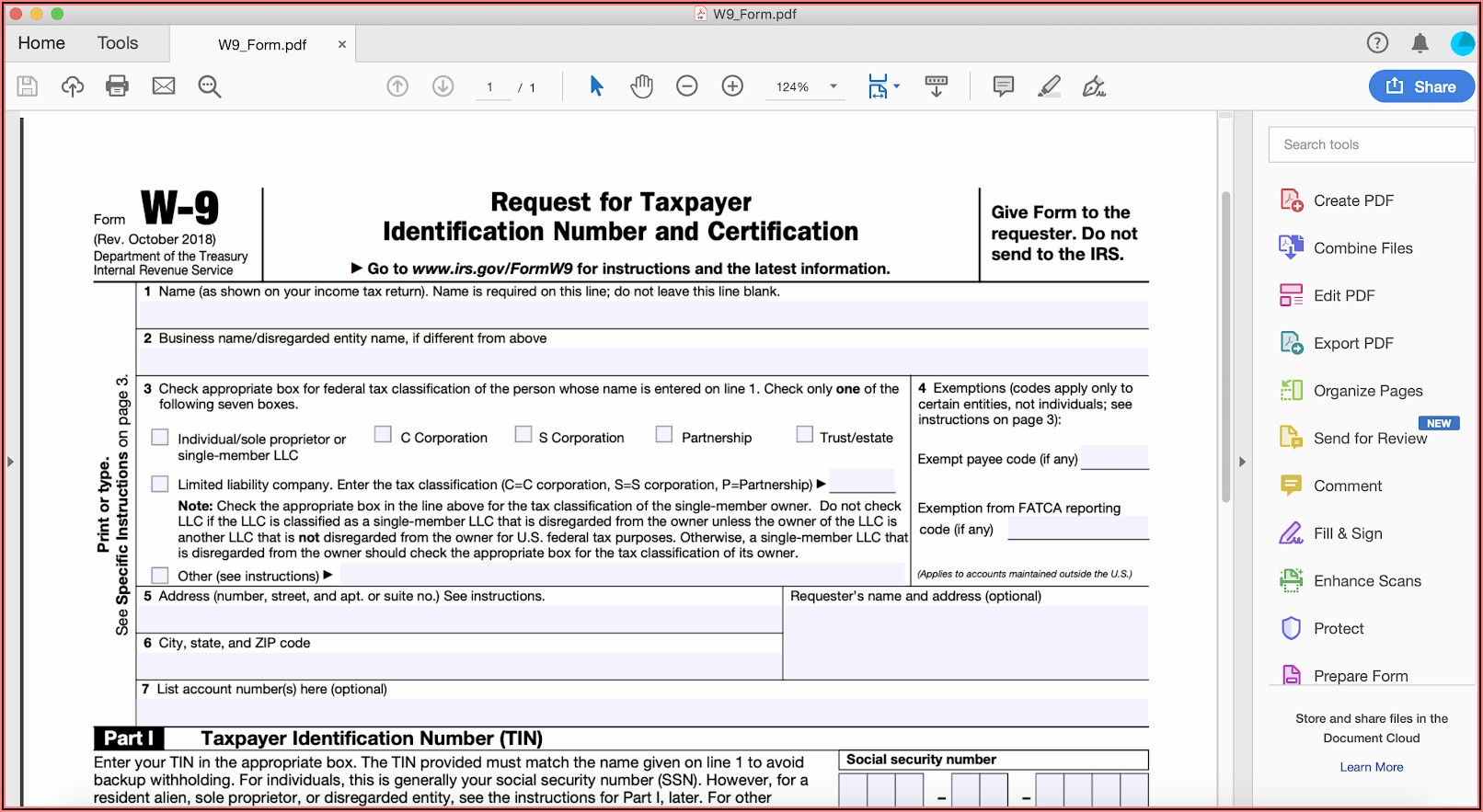Click the Search tools field
The width and height of the screenshot is (1483, 812).
click(x=1371, y=144)
